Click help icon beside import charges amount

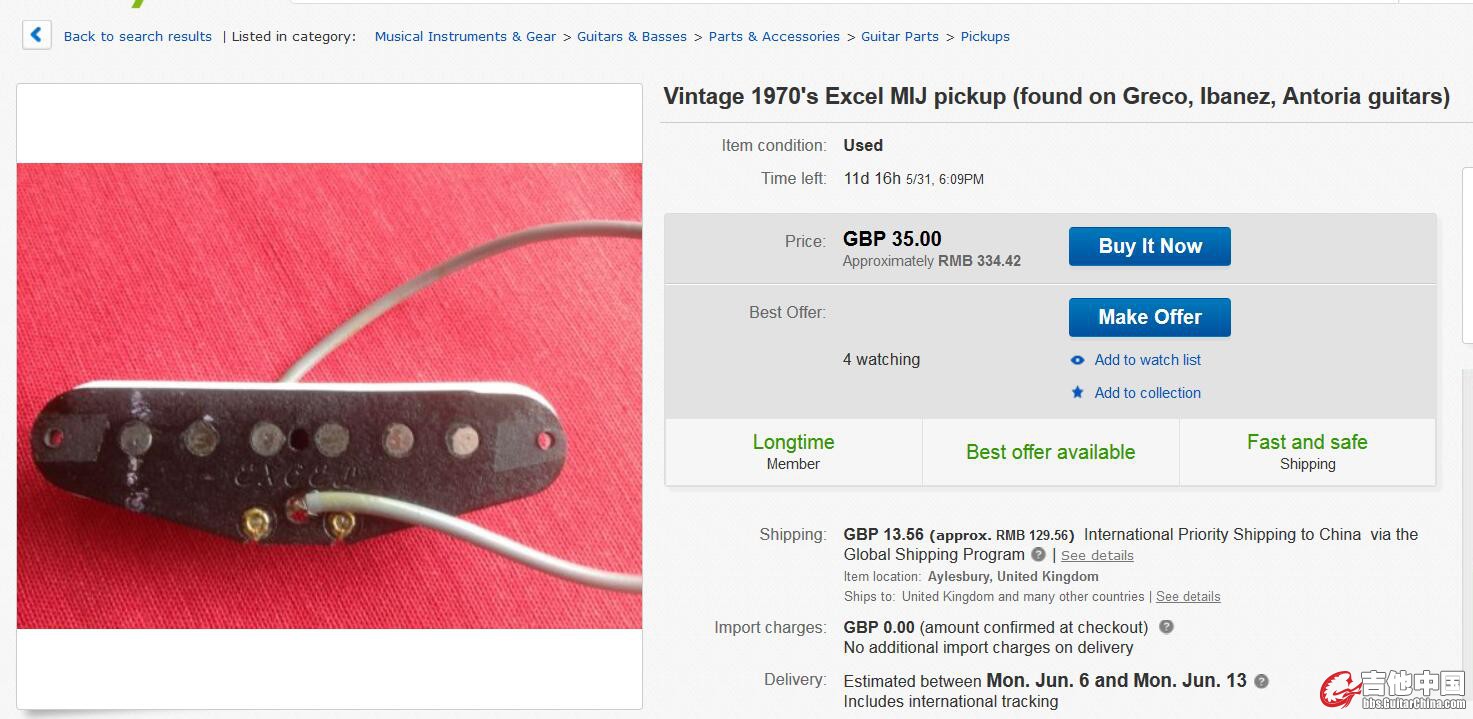1166,627
